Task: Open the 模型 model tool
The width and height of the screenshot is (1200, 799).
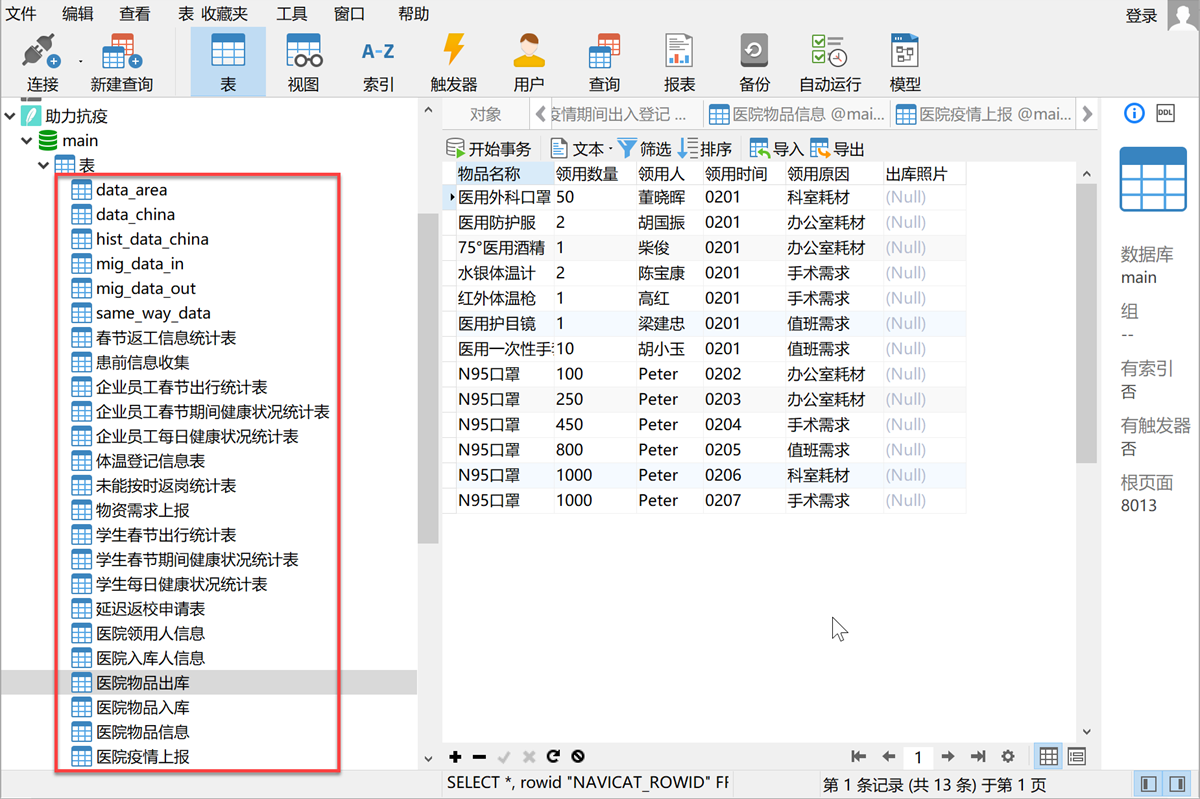Action: tap(904, 62)
